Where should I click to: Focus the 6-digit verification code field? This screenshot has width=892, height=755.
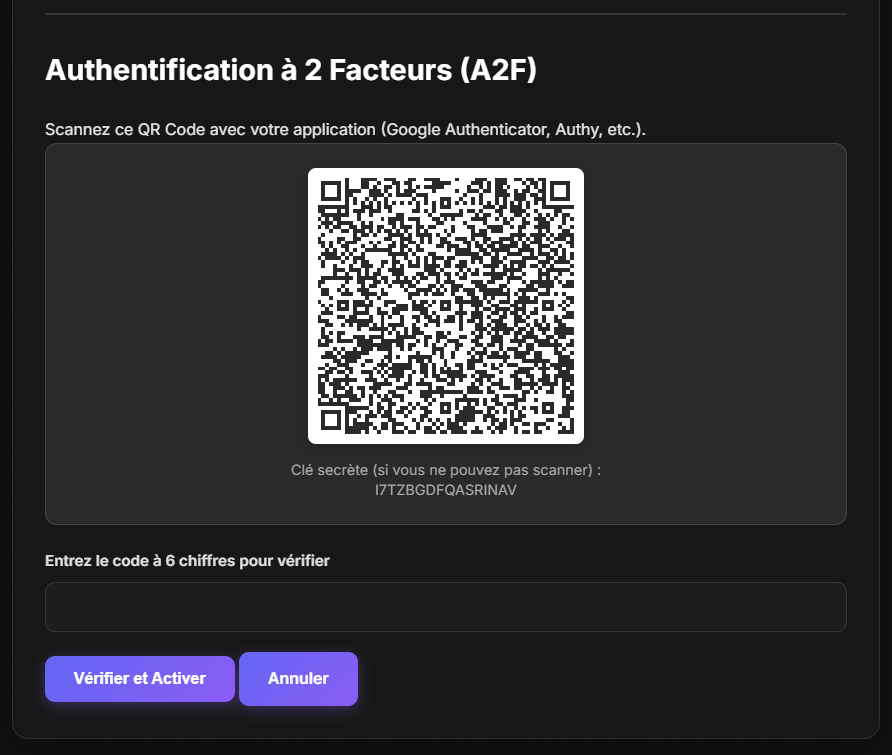(445, 607)
